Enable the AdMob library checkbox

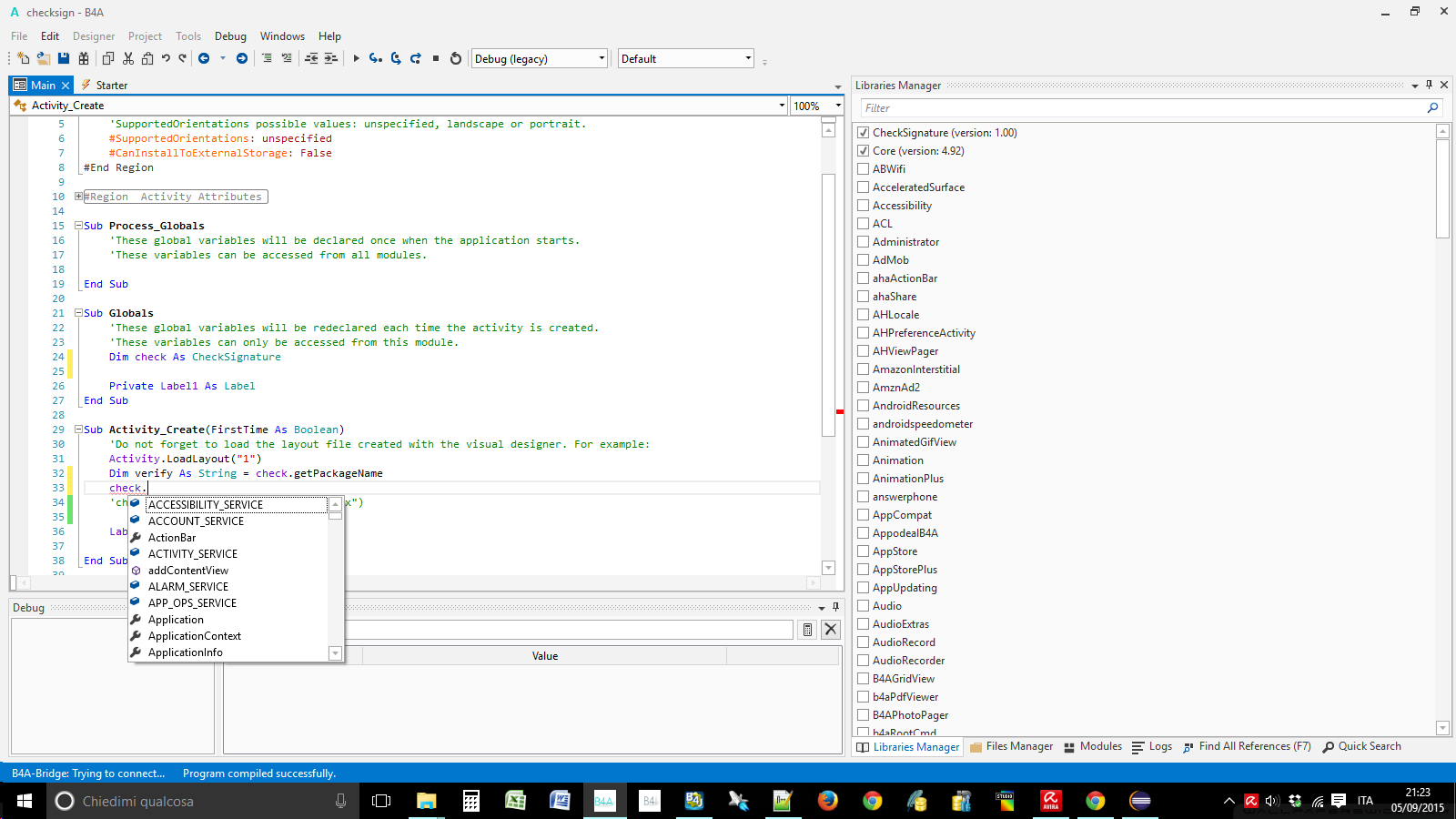[x=864, y=260]
